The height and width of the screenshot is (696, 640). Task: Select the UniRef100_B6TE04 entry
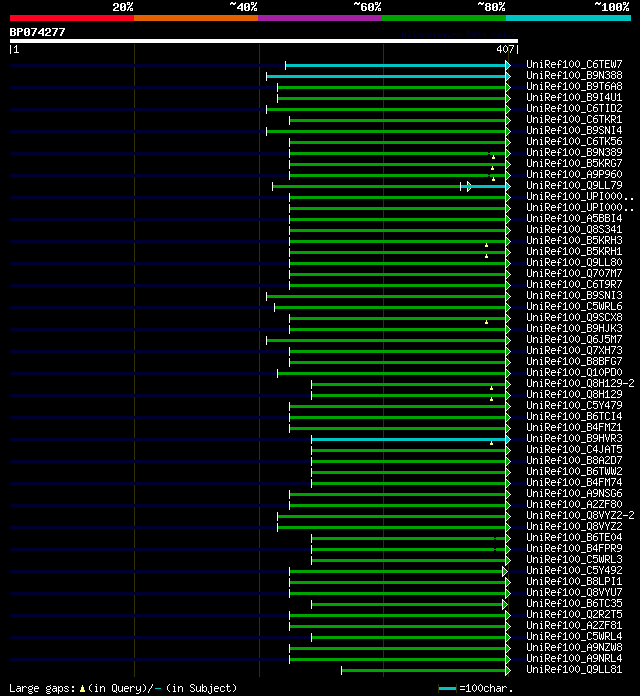574,537
